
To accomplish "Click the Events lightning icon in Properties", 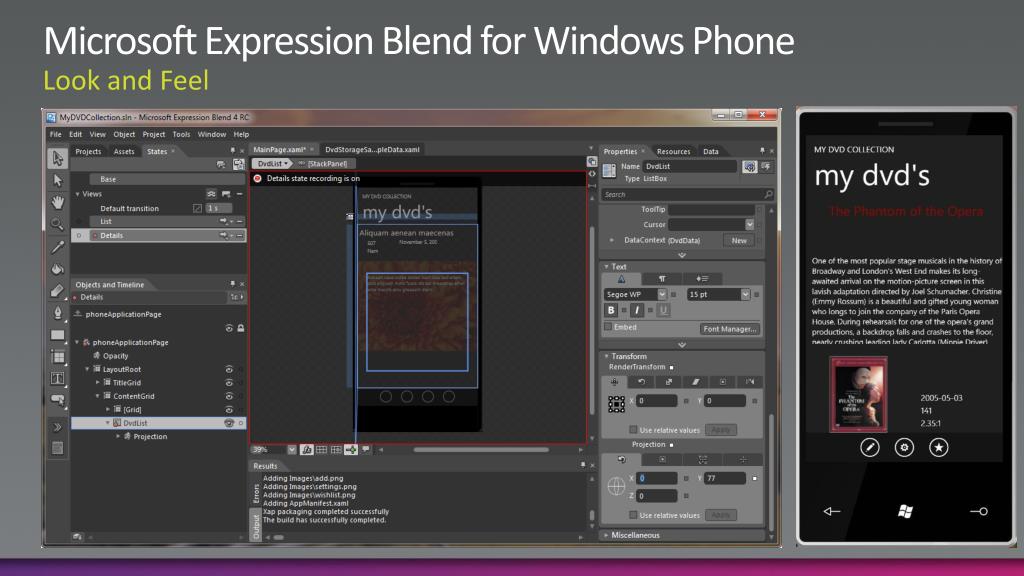I will click(767, 167).
